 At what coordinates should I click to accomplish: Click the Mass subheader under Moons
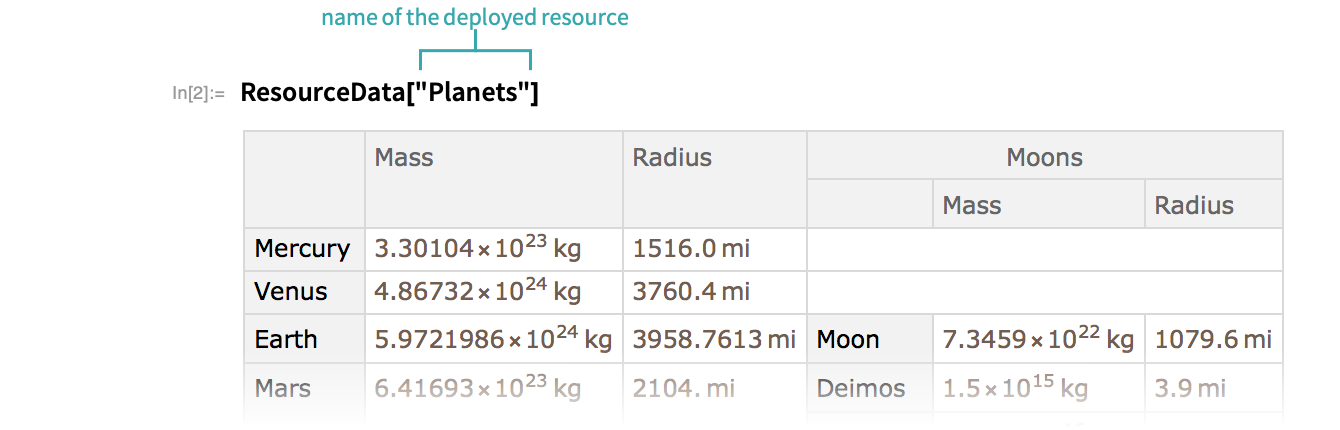coord(972,205)
